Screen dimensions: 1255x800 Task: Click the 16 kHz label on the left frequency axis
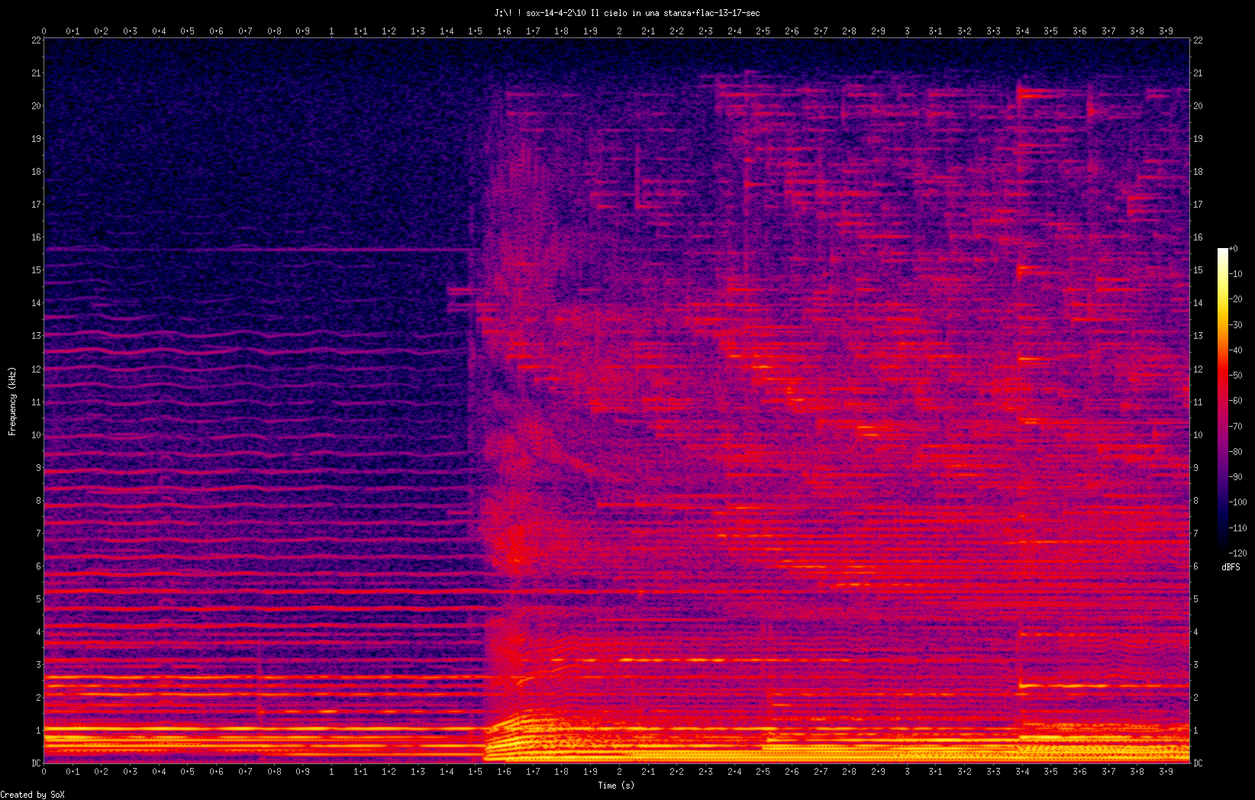click(35, 237)
